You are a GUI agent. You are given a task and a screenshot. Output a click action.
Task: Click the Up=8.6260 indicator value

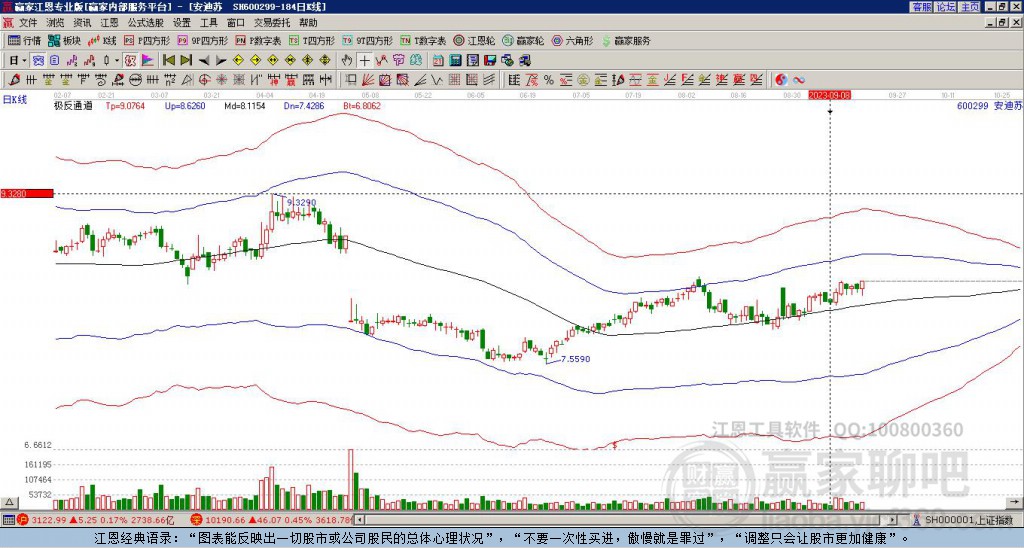185,106
